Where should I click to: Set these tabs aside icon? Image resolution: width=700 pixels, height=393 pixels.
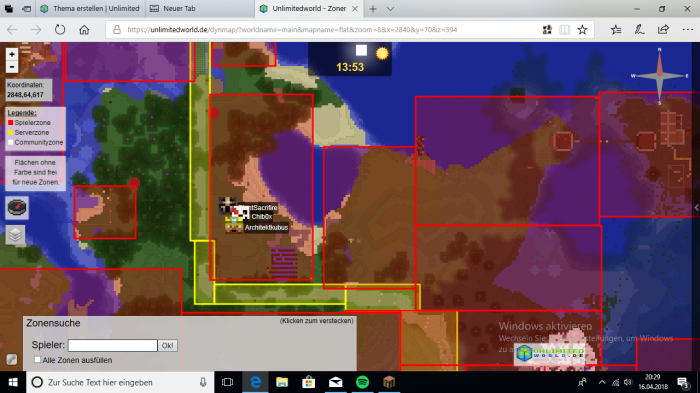[x=27, y=8]
